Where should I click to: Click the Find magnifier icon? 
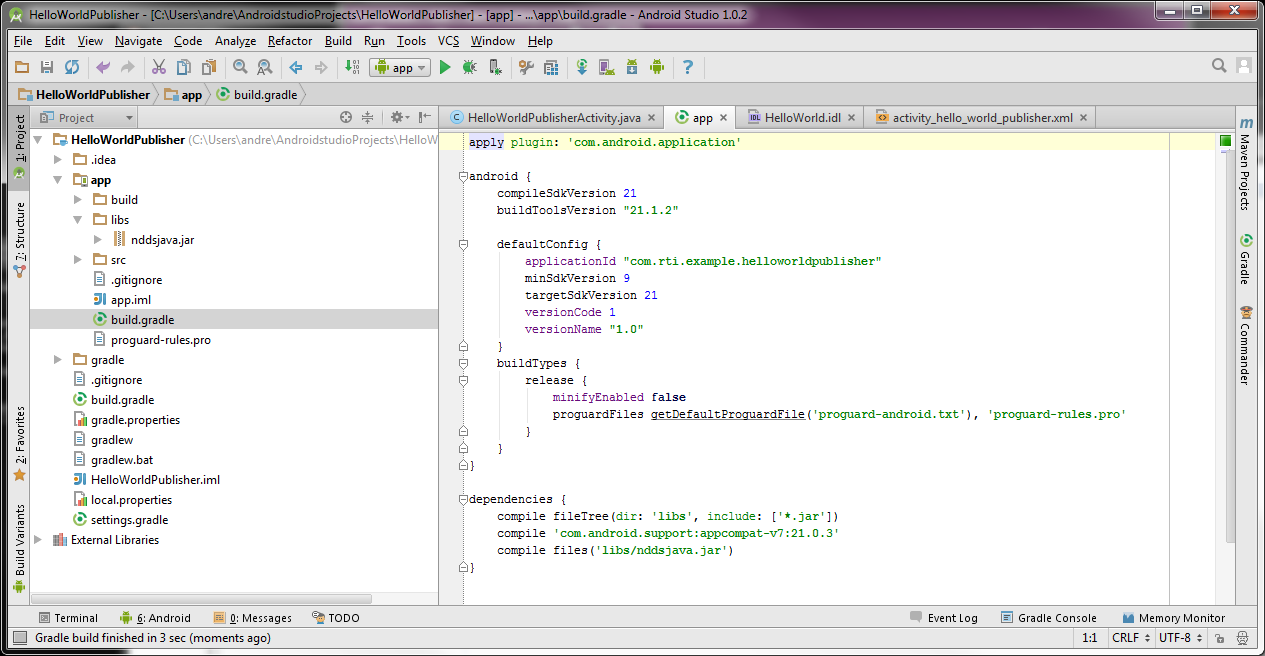point(240,67)
